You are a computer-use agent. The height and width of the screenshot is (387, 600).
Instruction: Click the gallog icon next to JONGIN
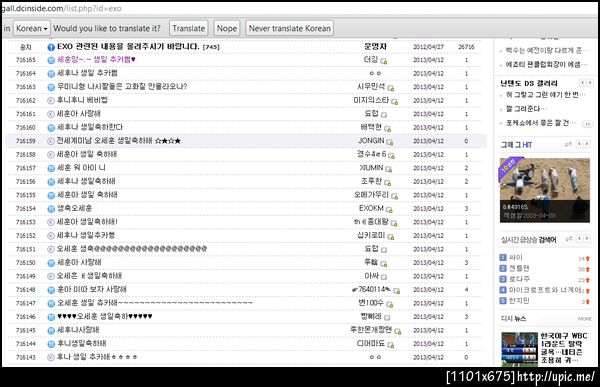[x=390, y=142]
